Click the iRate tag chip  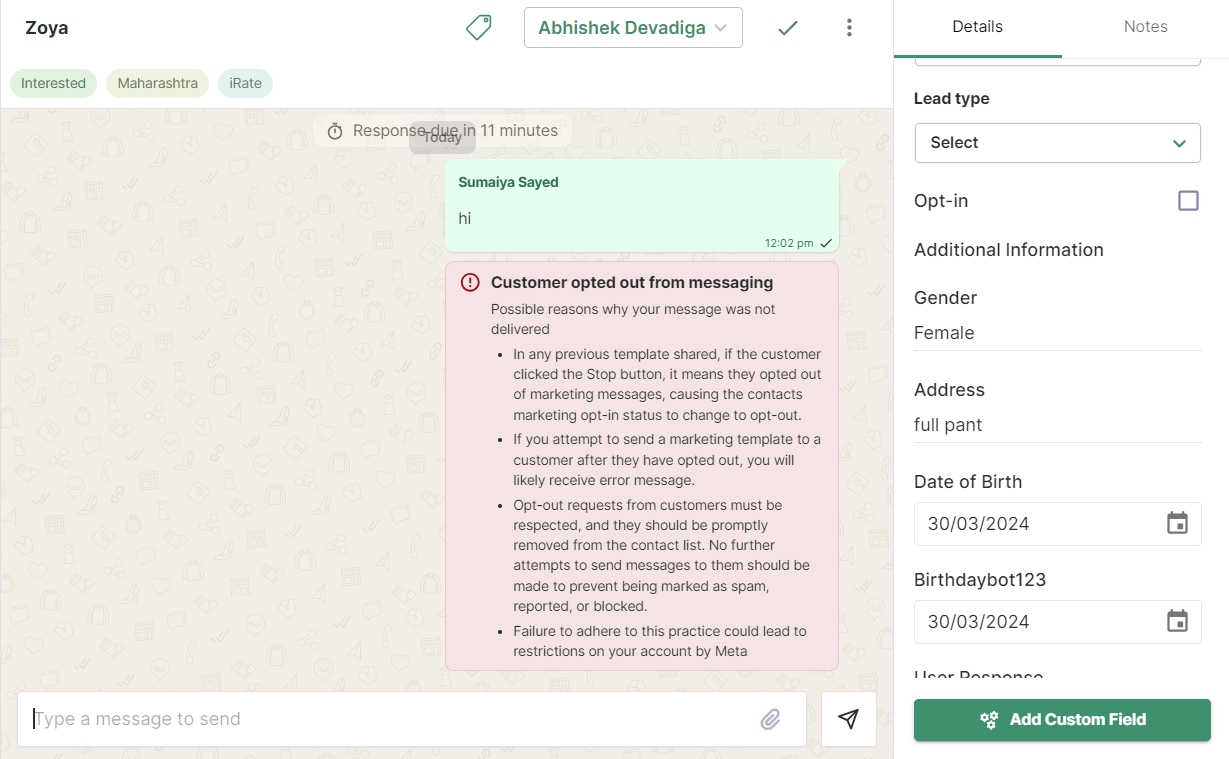click(x=245, y=83)
